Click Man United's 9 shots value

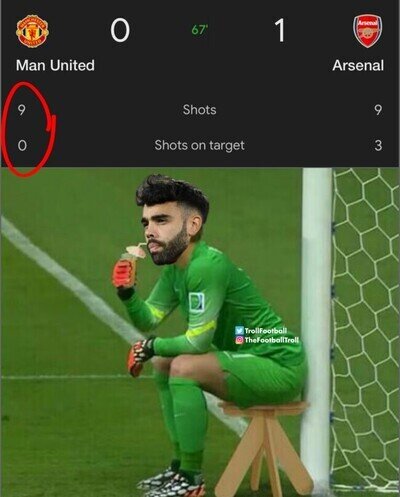pyautogui.click(x=22, y=110)
